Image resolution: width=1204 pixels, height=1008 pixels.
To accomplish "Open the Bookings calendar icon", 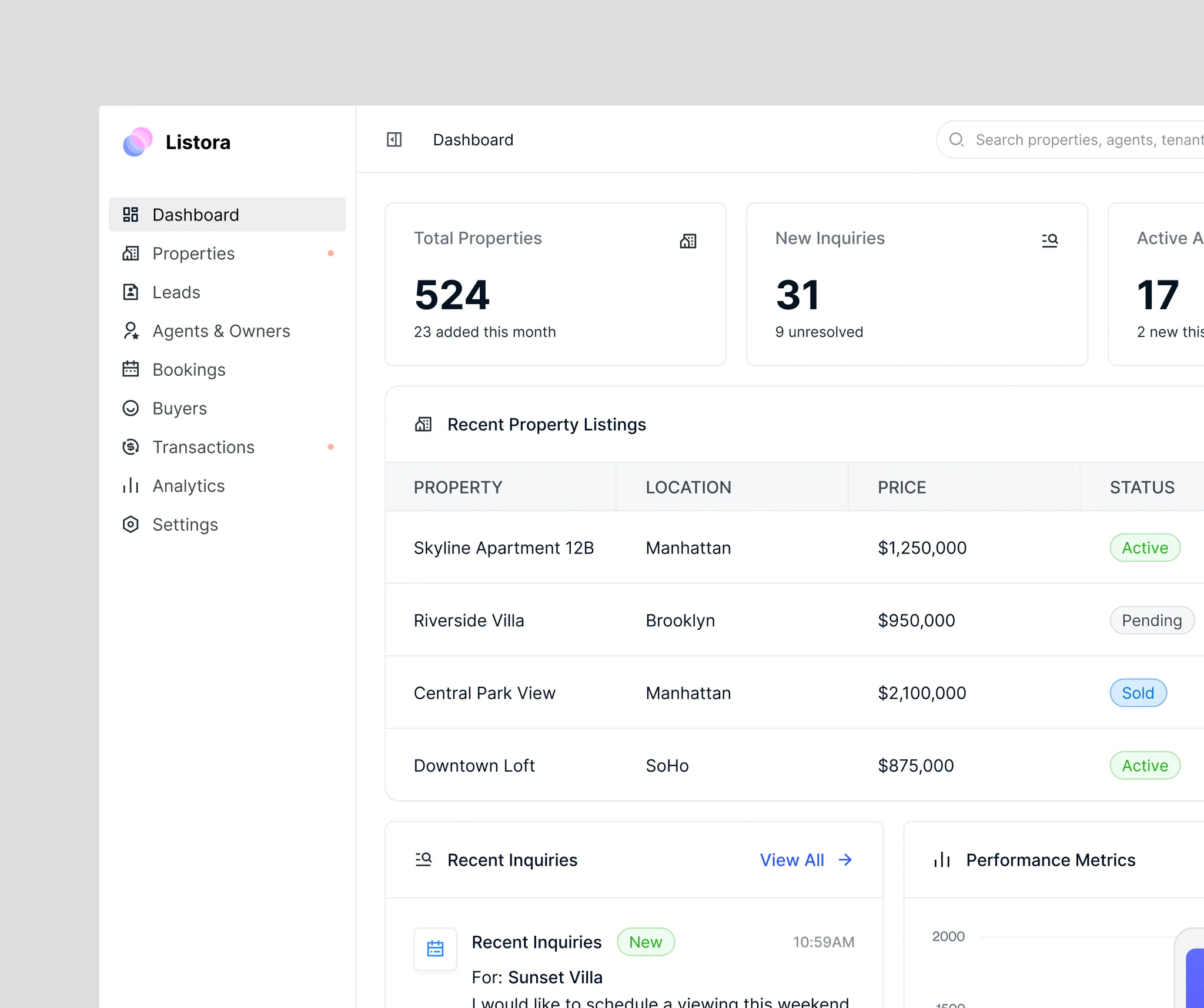I will [131, 369].
